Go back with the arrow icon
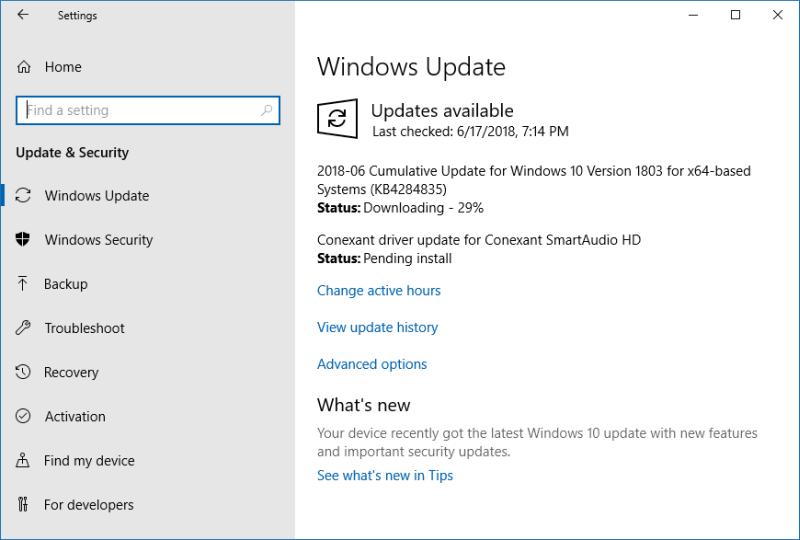Screen dimensions: 800x540 [23, 15]
